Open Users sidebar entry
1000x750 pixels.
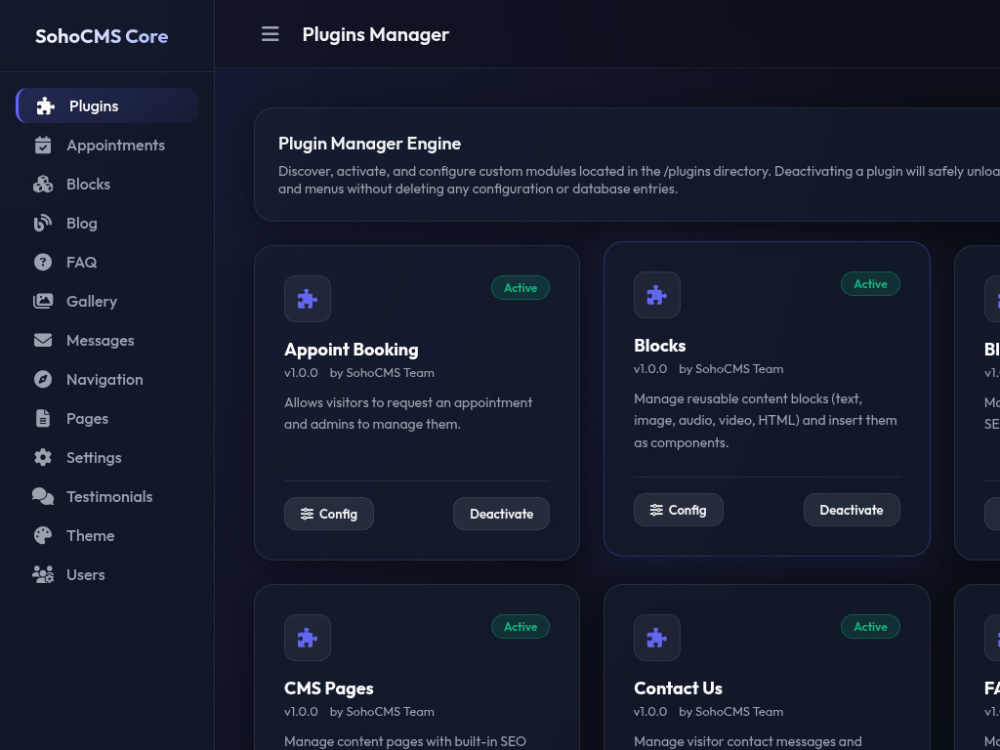107,575
